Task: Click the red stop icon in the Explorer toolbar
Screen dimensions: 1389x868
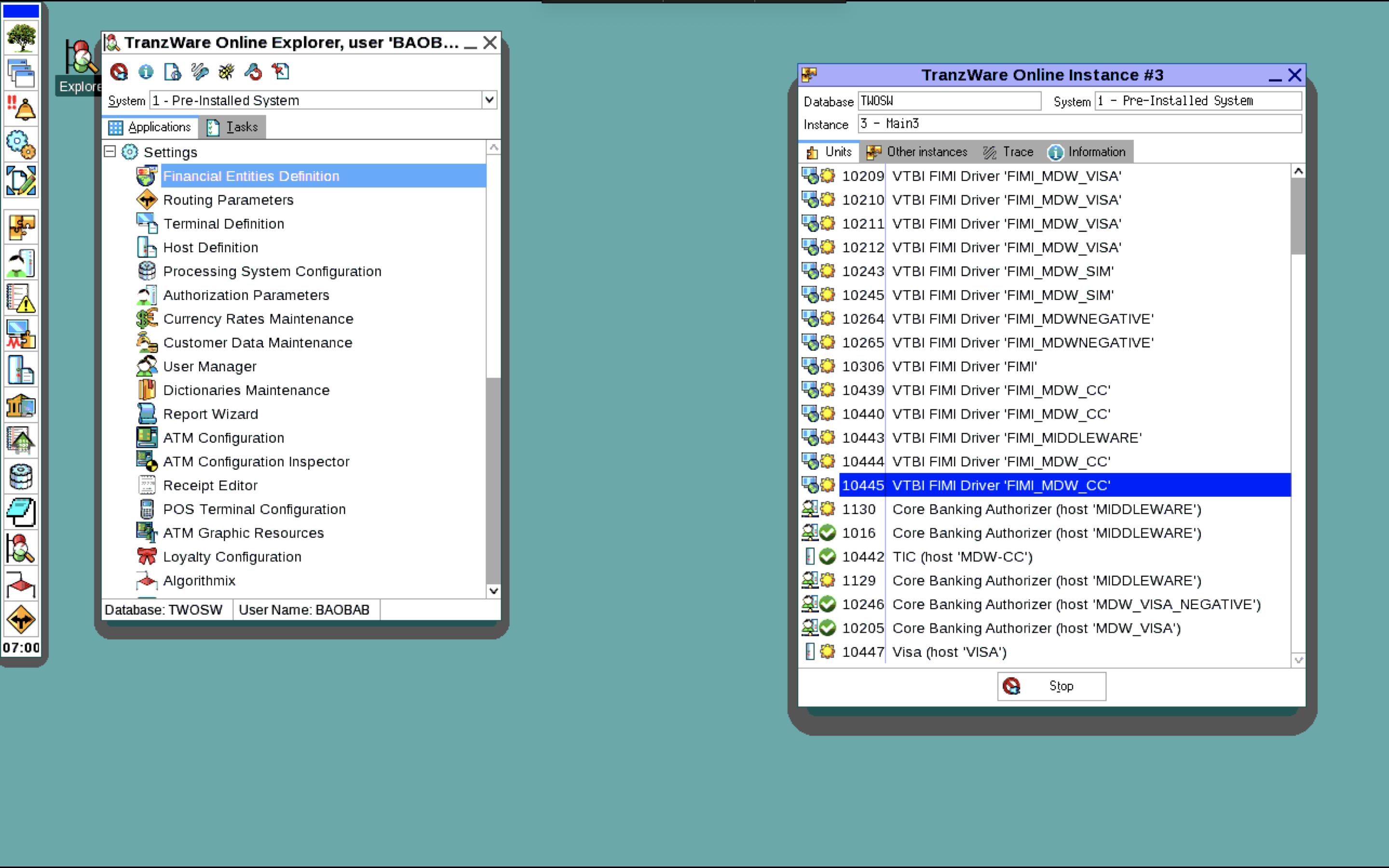Action: [x=119, y=72]
